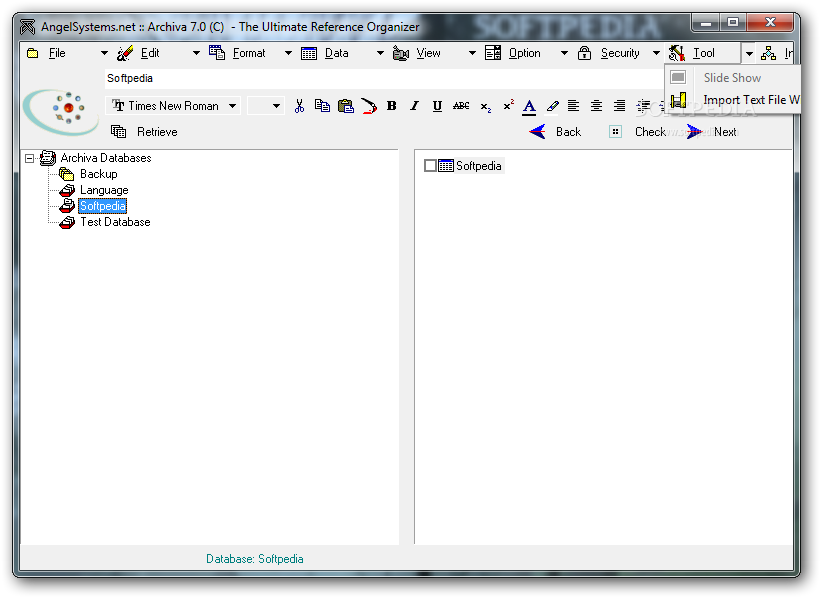Open the View menu

[428, 53]
